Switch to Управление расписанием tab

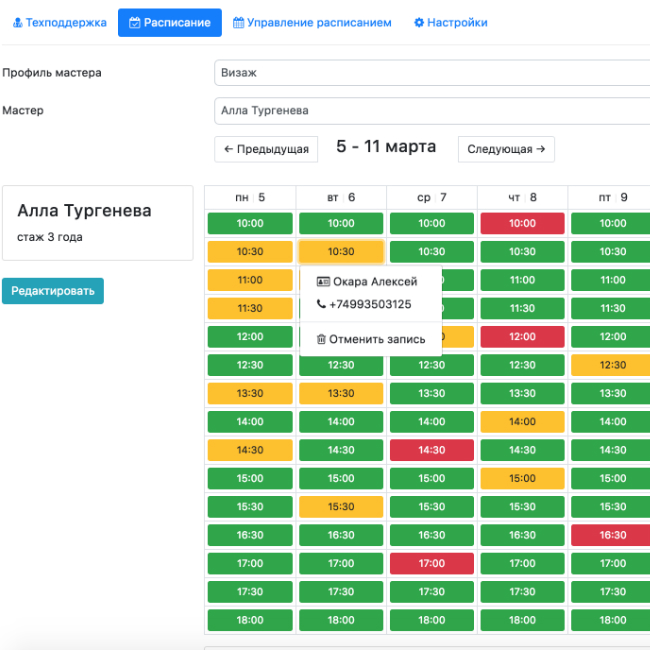(x=312, y=22)
